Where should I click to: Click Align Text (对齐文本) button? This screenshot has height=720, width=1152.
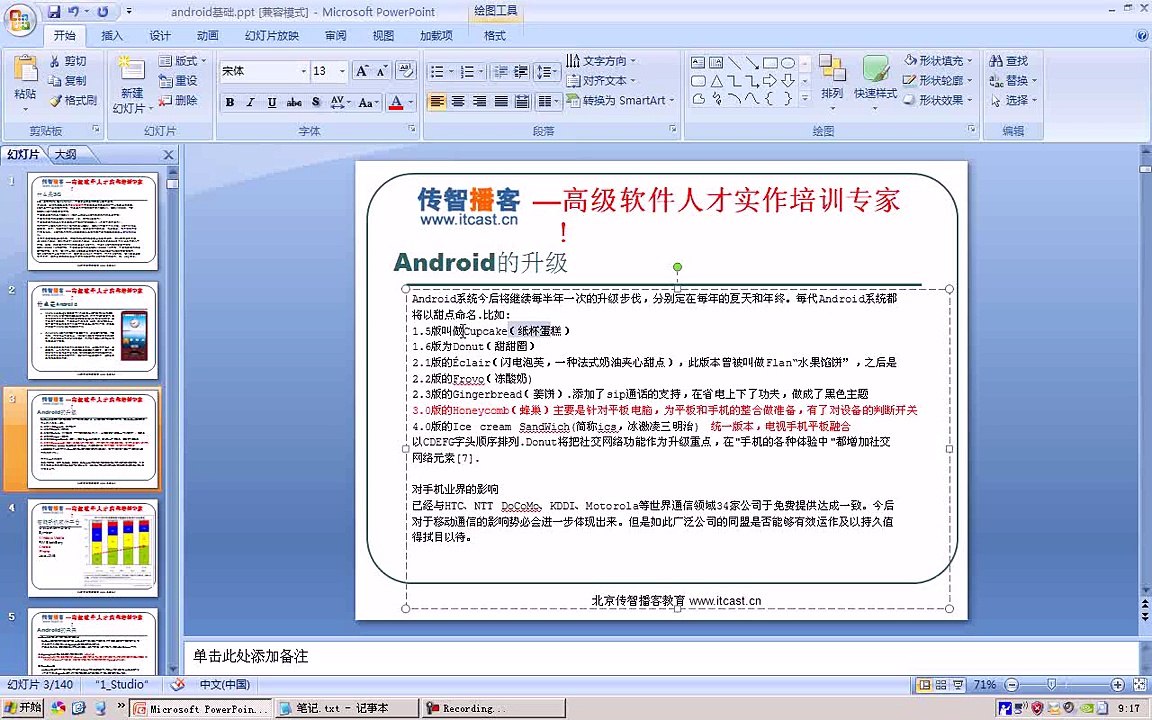click(x=601, y=81)
